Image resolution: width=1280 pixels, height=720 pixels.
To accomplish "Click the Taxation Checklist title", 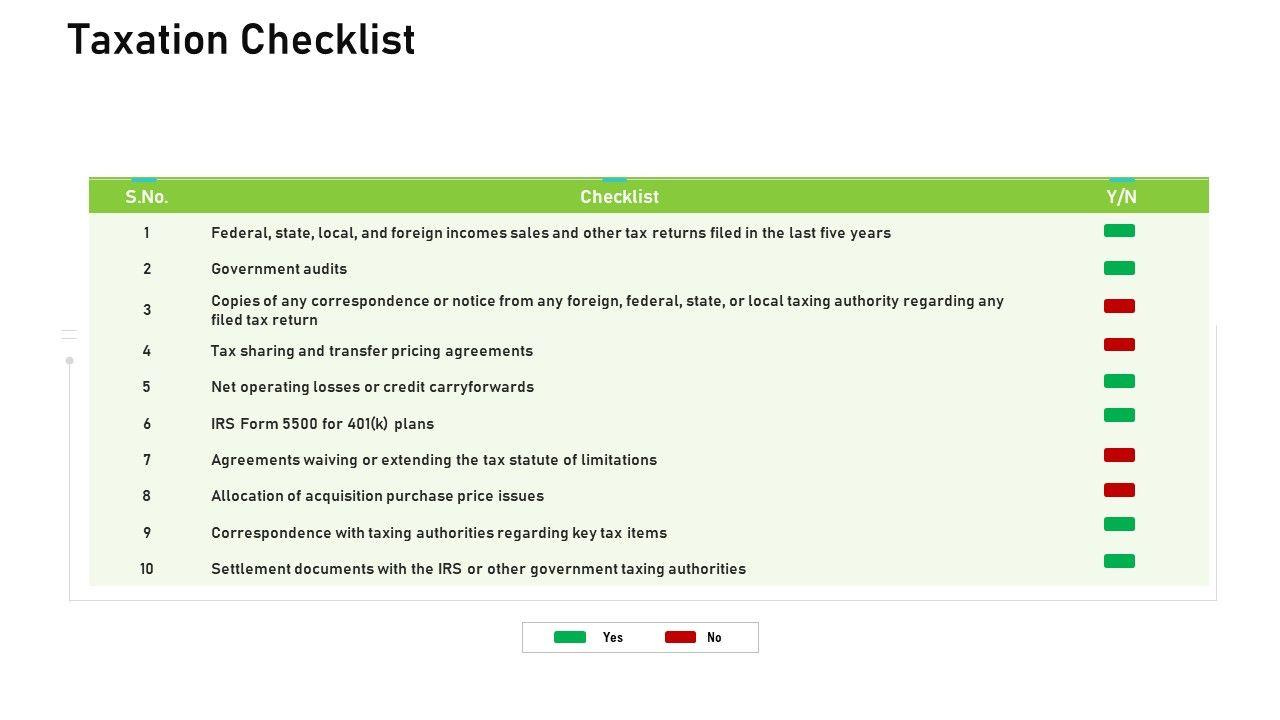I will (x=241, y=40).
